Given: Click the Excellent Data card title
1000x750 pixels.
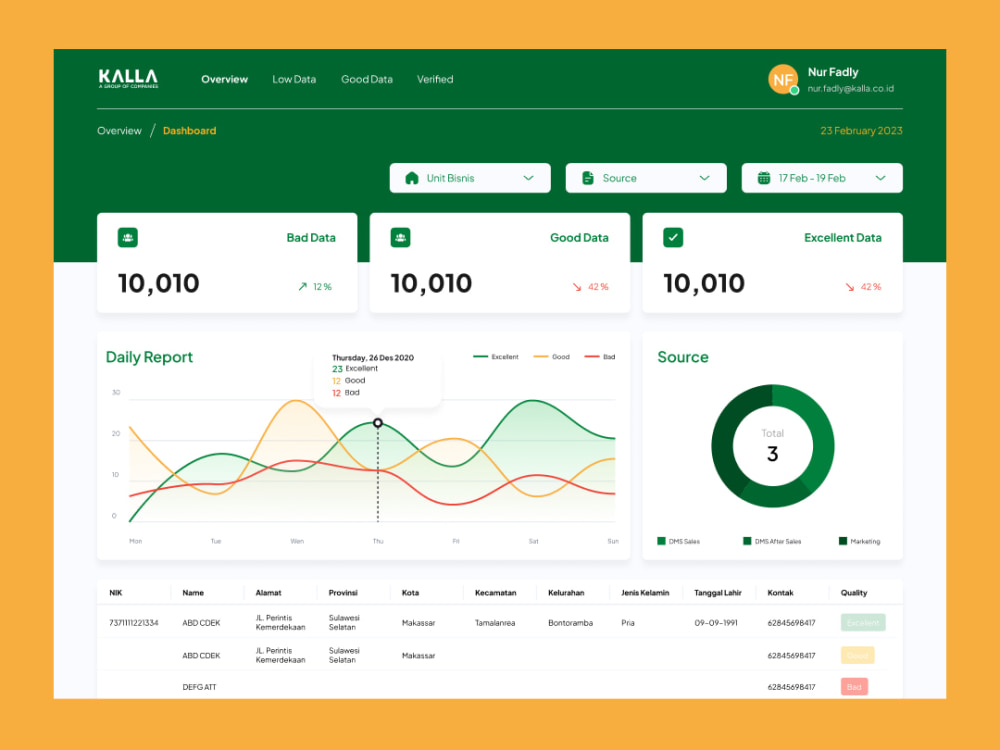Looking at the screenshot, I should coord(842,237).
